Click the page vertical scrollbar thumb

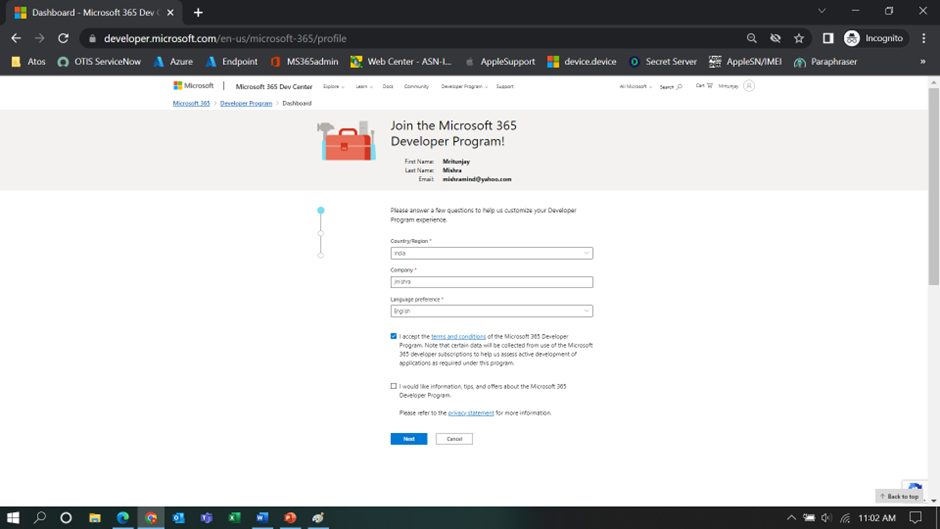point(933,186)
